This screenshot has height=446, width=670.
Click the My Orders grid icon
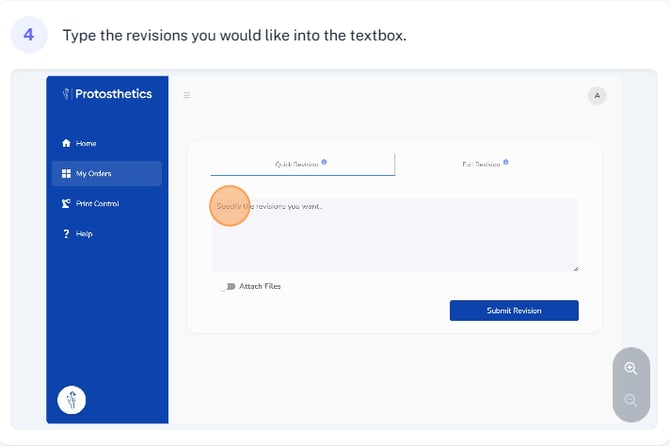(x=66, y=174)
